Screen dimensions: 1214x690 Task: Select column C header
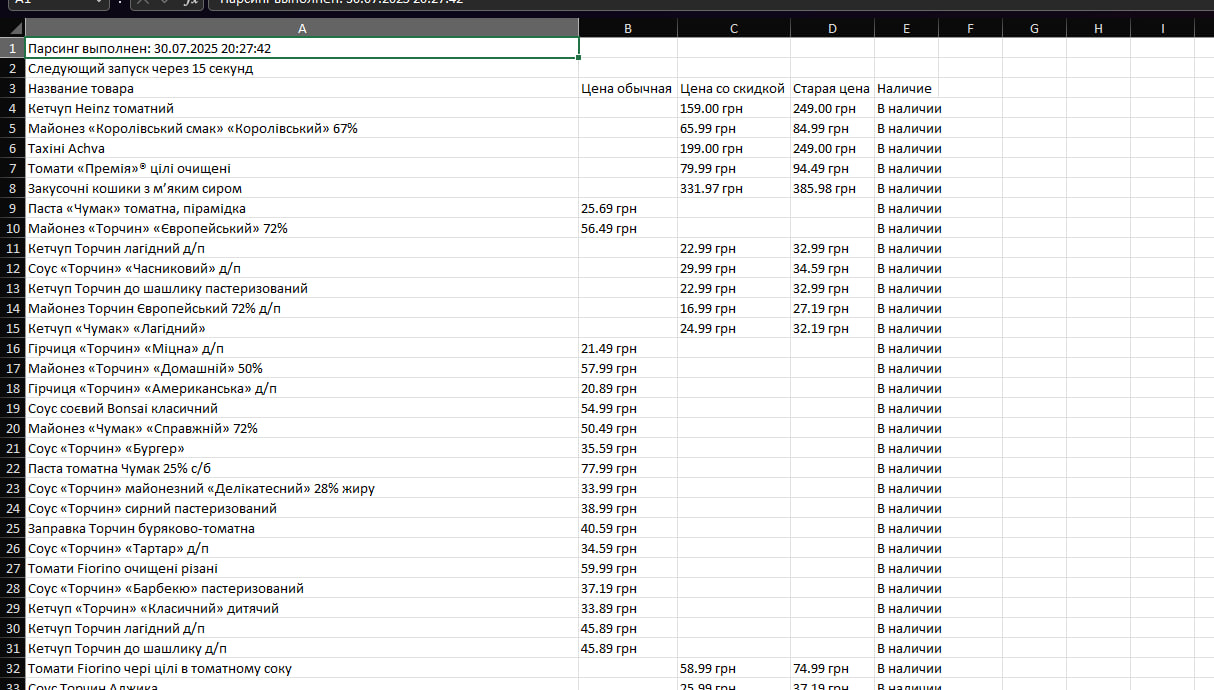[x=733, y=29]
